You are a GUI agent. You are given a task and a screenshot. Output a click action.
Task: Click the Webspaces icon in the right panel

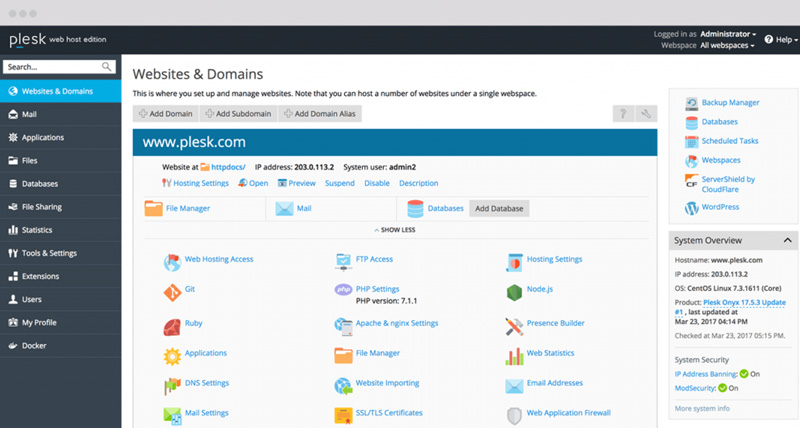691,161
